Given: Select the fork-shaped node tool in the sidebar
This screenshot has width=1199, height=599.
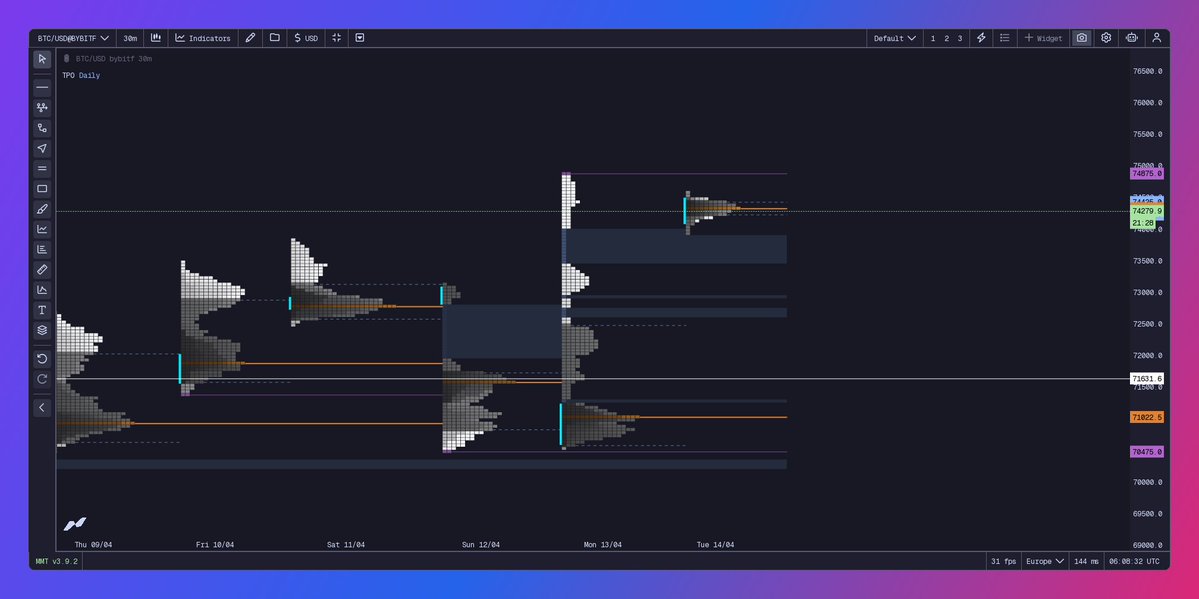Looking at the screenshot, I should pyautogui.click(x=42, y=108).
